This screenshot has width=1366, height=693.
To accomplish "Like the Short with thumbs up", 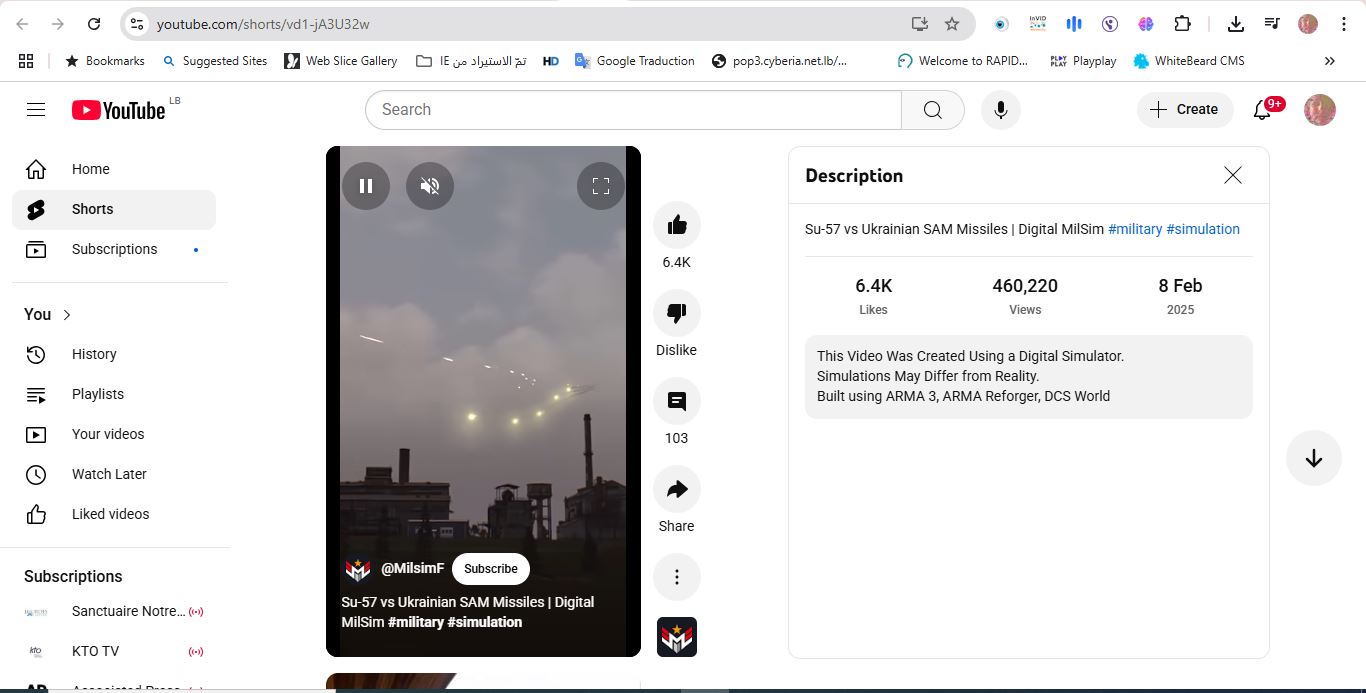I will pyautogui.click(x=677, y=225).
